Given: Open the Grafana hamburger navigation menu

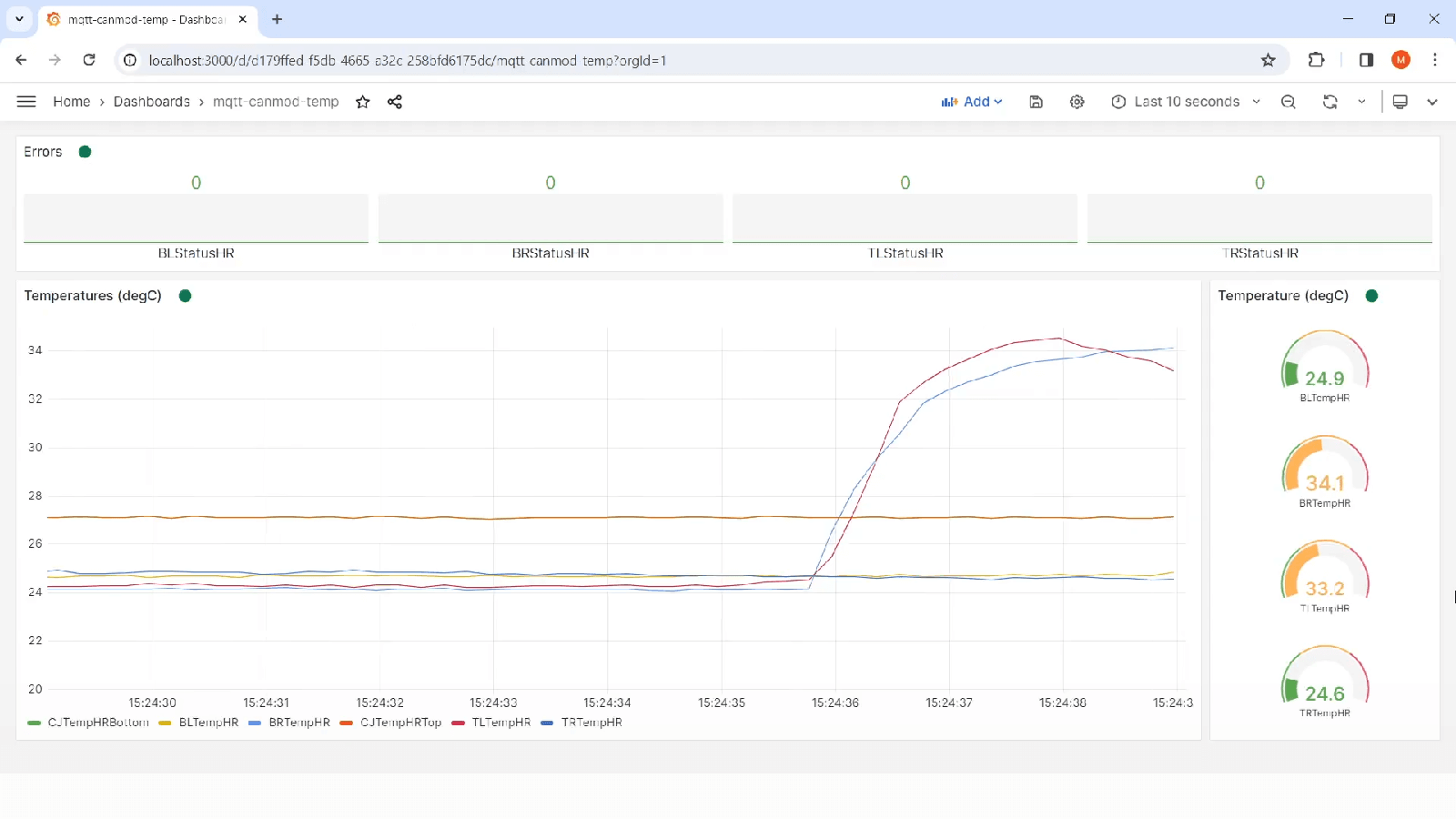Looking at the screenshot, I should 26,102.
